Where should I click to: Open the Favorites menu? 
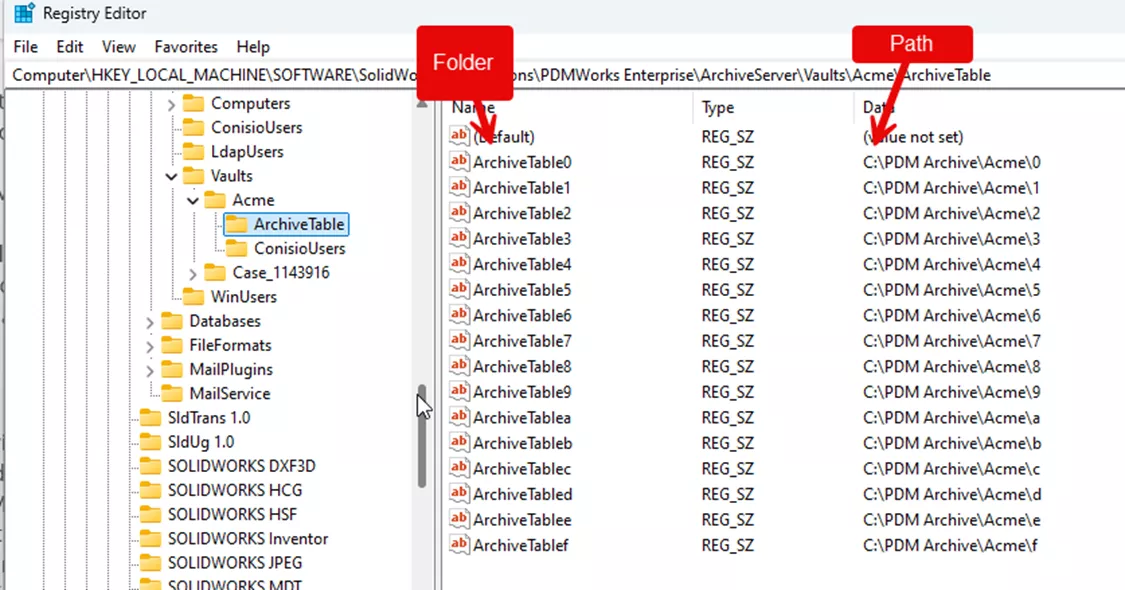click(x=185, y=46)
